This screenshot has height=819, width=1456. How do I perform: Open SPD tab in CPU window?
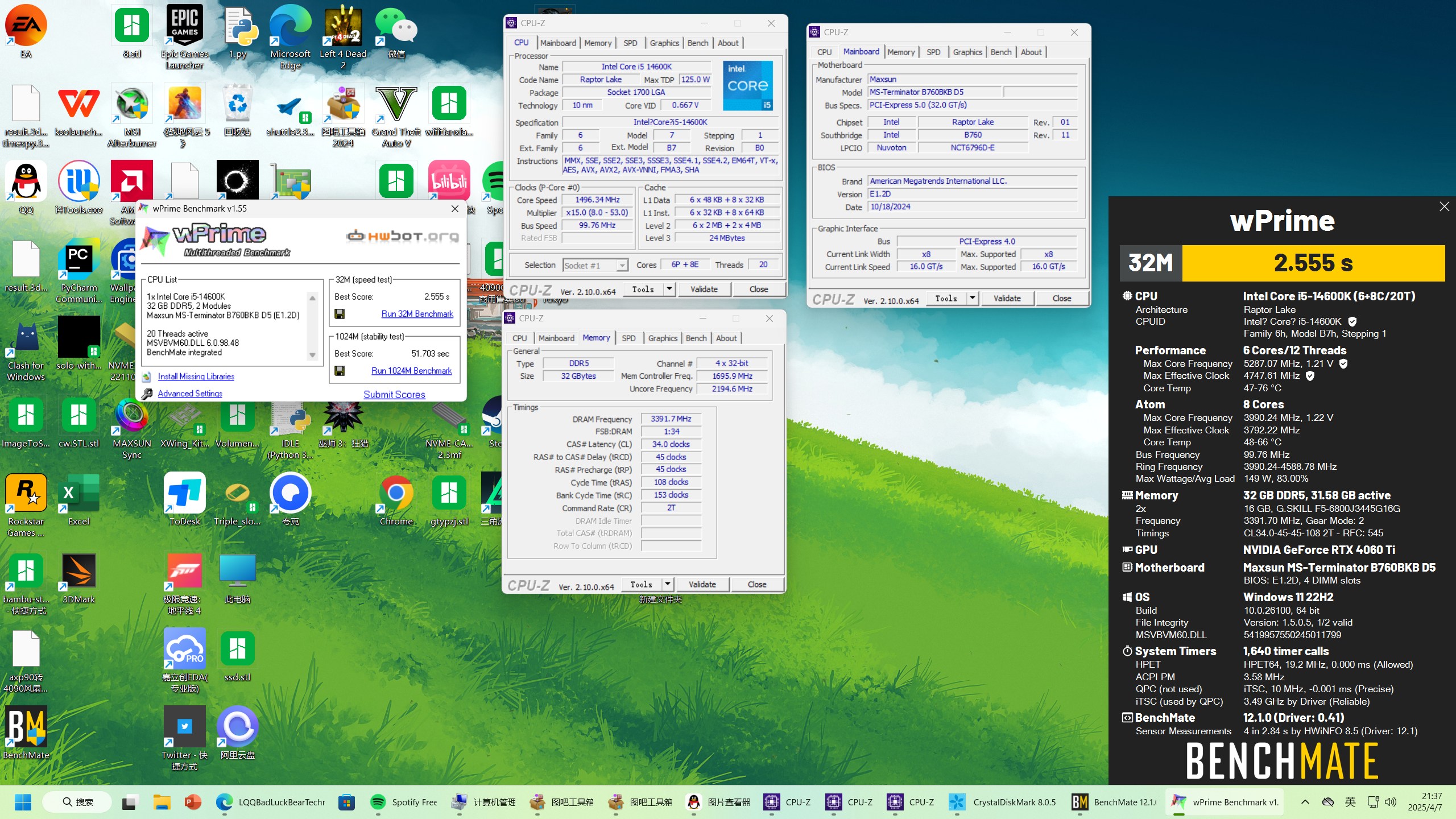coord(630,43)
